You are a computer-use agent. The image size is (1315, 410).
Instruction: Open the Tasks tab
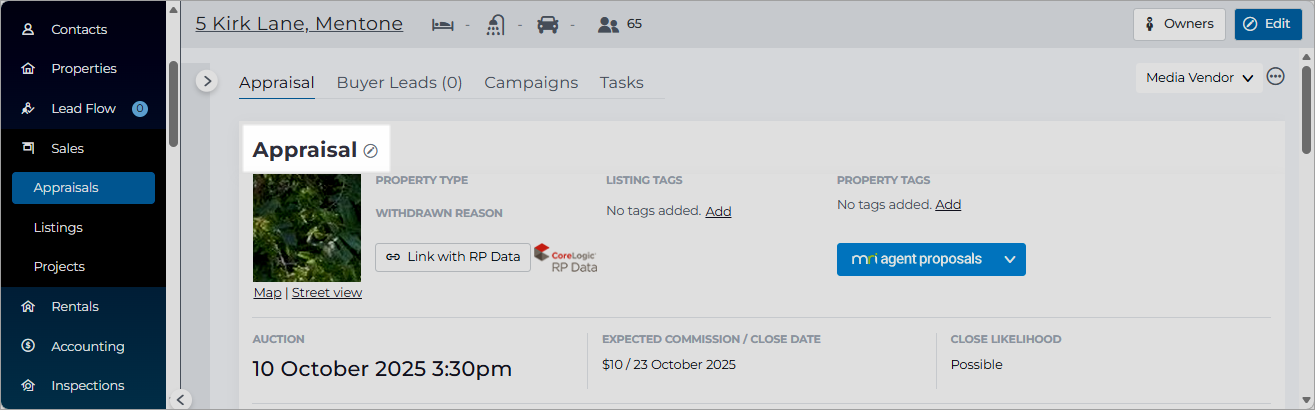[622, 83]
